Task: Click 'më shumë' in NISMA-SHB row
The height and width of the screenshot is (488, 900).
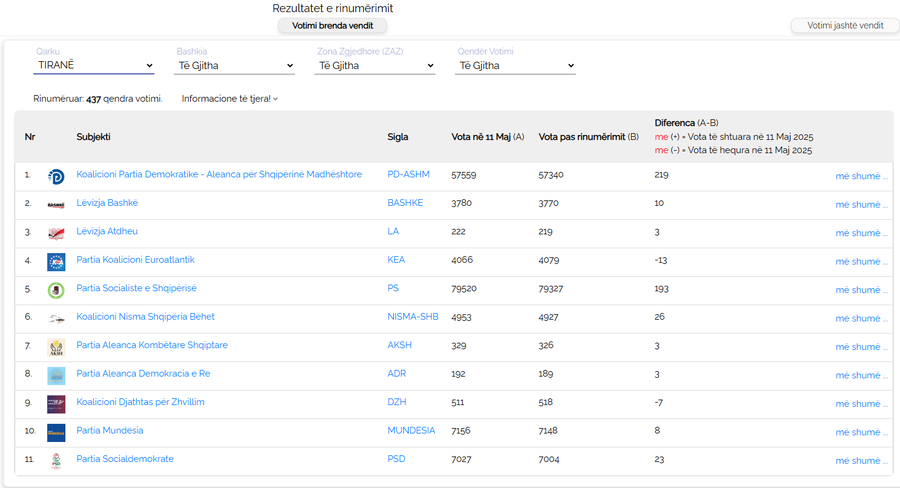Action: [x=862, y=318]
